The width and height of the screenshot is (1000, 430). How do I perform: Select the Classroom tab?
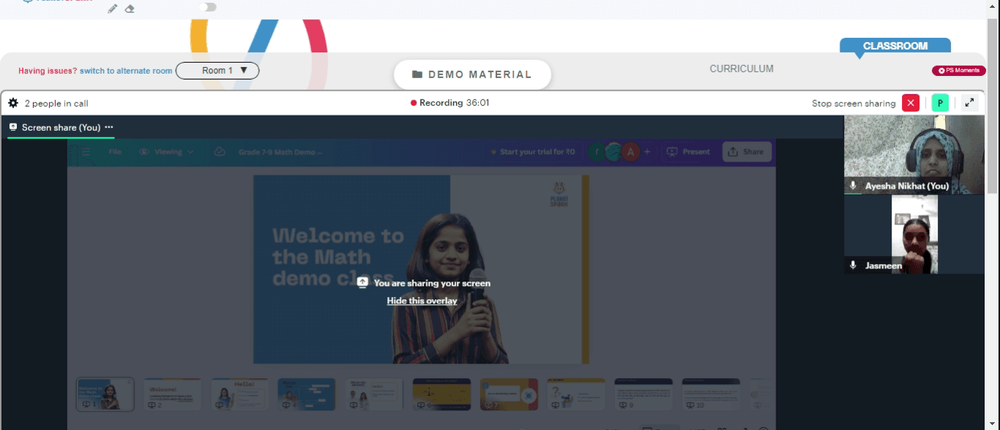895,46
